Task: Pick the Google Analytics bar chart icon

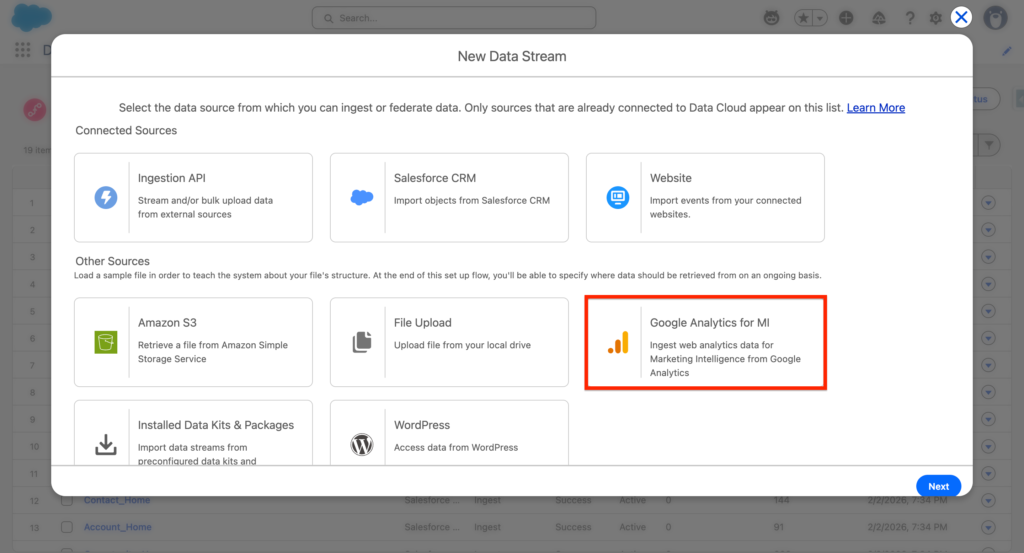Action: 618,343
